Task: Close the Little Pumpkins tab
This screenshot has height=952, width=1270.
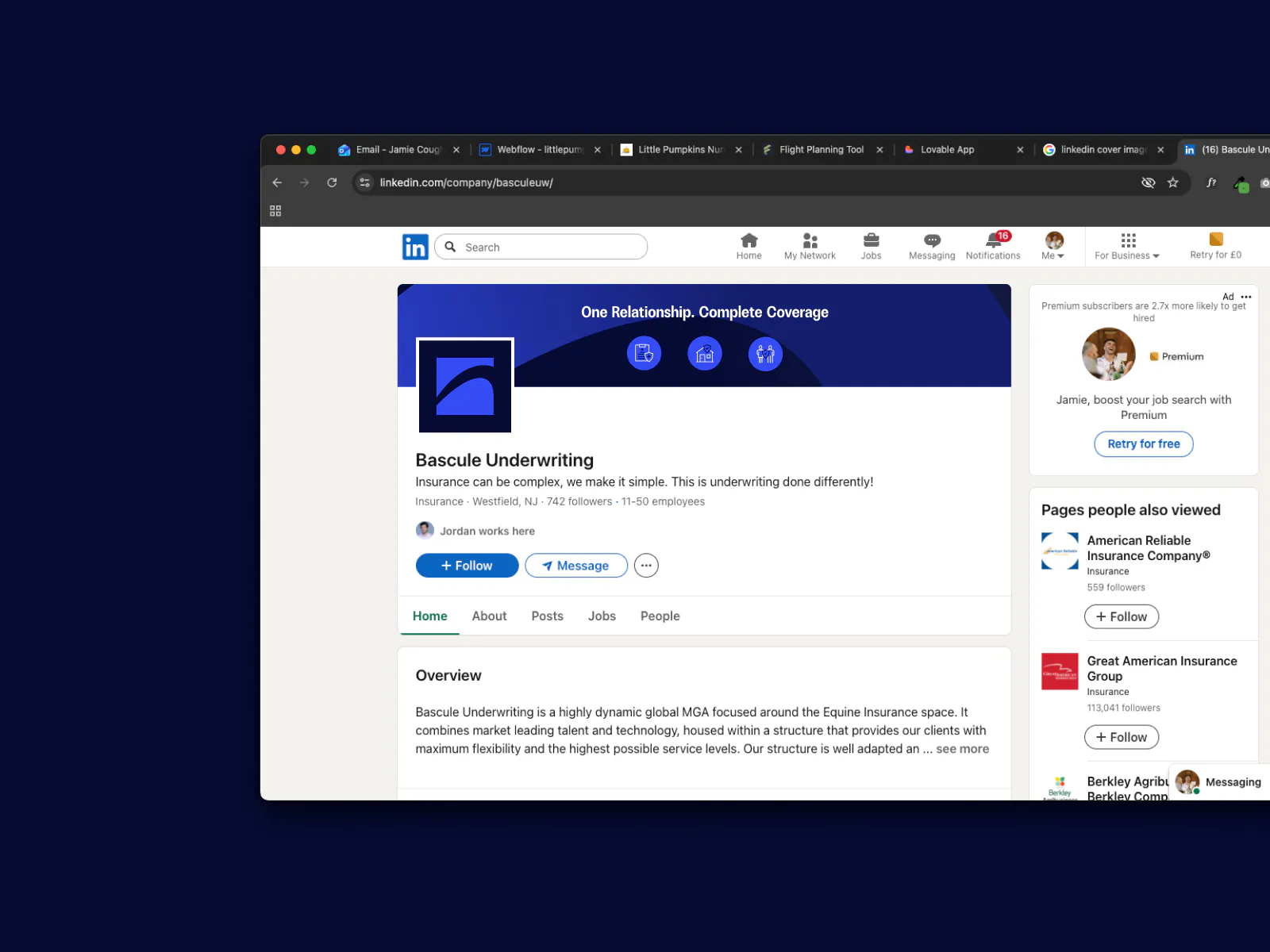Action: click(x=739, y=149)
